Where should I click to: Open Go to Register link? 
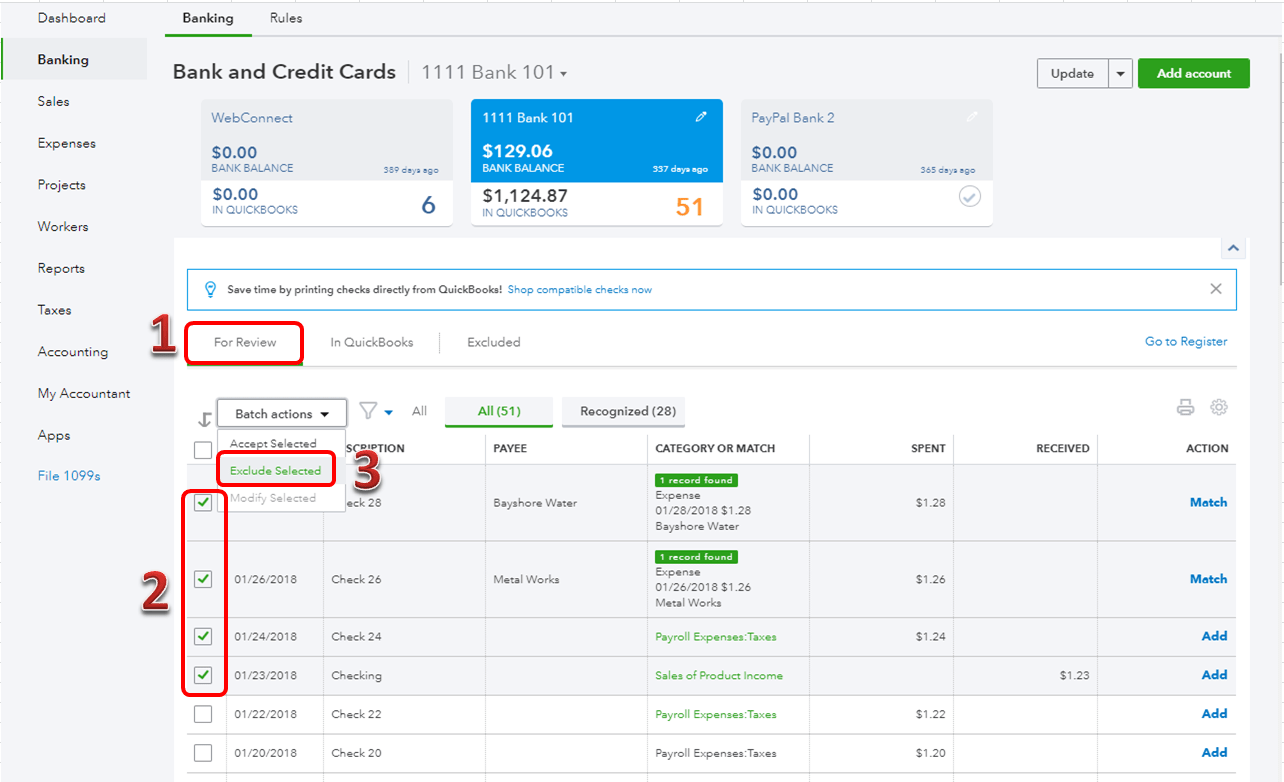(x=1186, y=341)
